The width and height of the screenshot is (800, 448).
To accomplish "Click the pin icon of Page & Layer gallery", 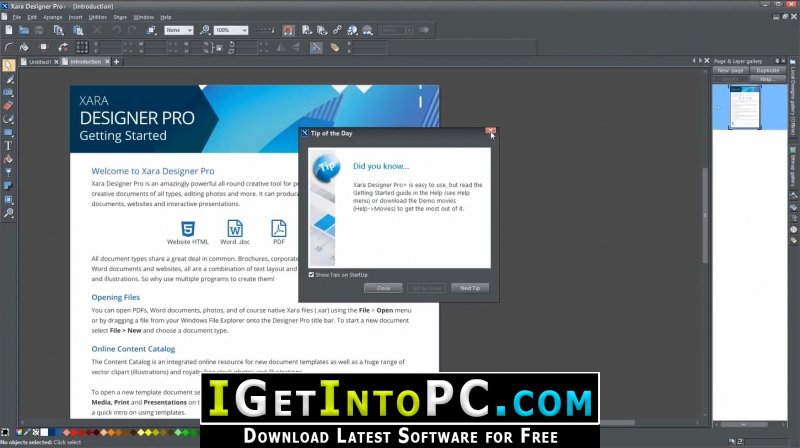I will pyautogui.click(x=777, y=61).
